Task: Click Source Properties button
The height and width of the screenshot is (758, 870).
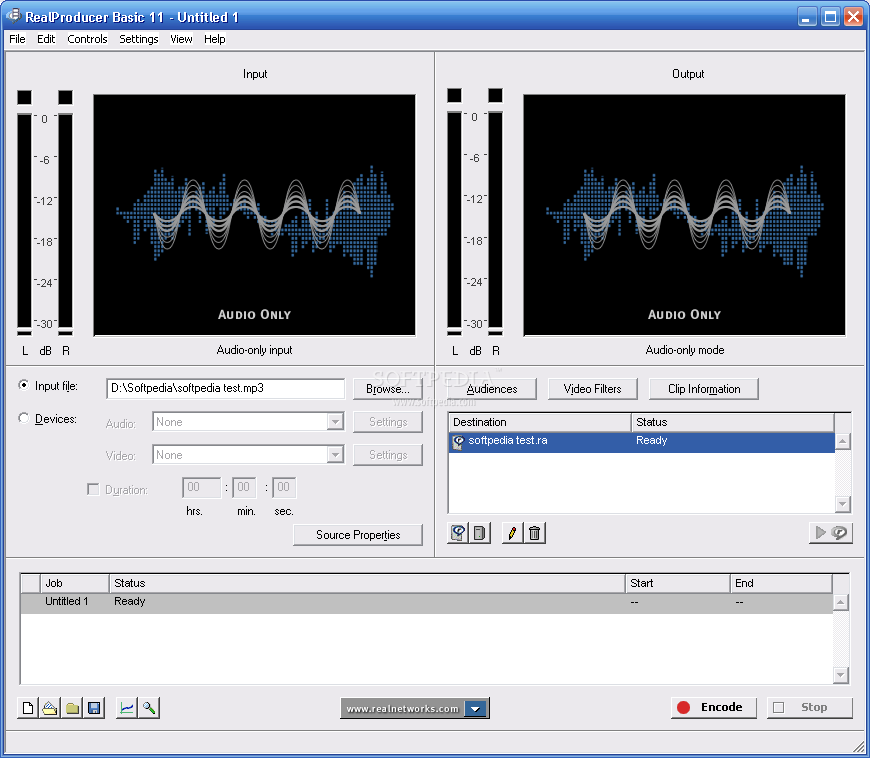Action: point(358,535)
